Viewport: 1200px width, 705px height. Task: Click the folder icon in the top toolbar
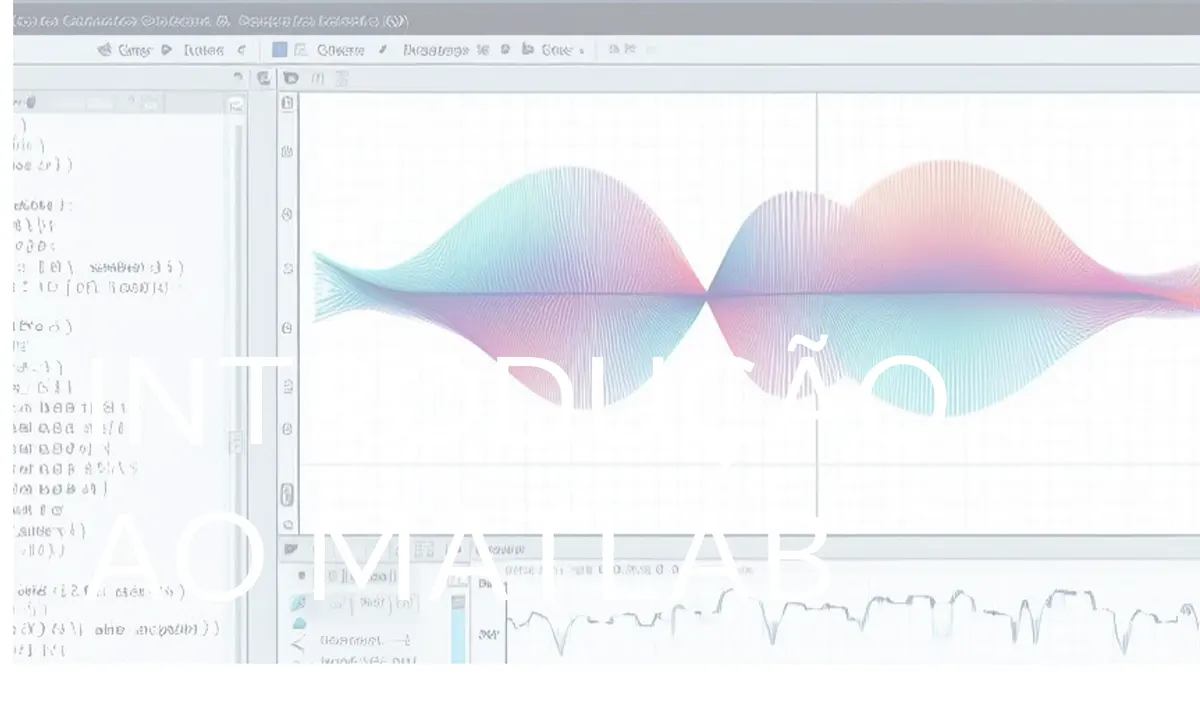pyautogui.click(x=526, y=49)
